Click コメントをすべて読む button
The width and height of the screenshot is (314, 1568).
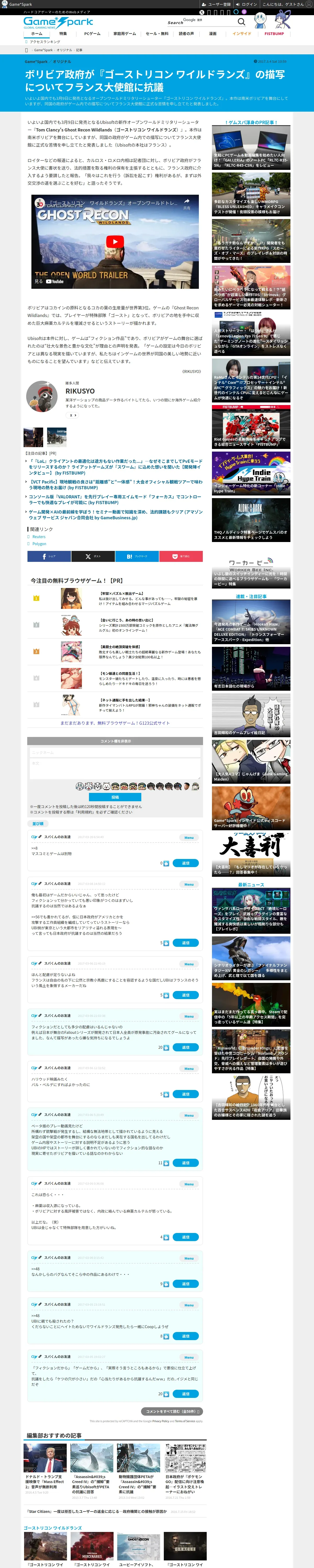tap(171, 1411)
